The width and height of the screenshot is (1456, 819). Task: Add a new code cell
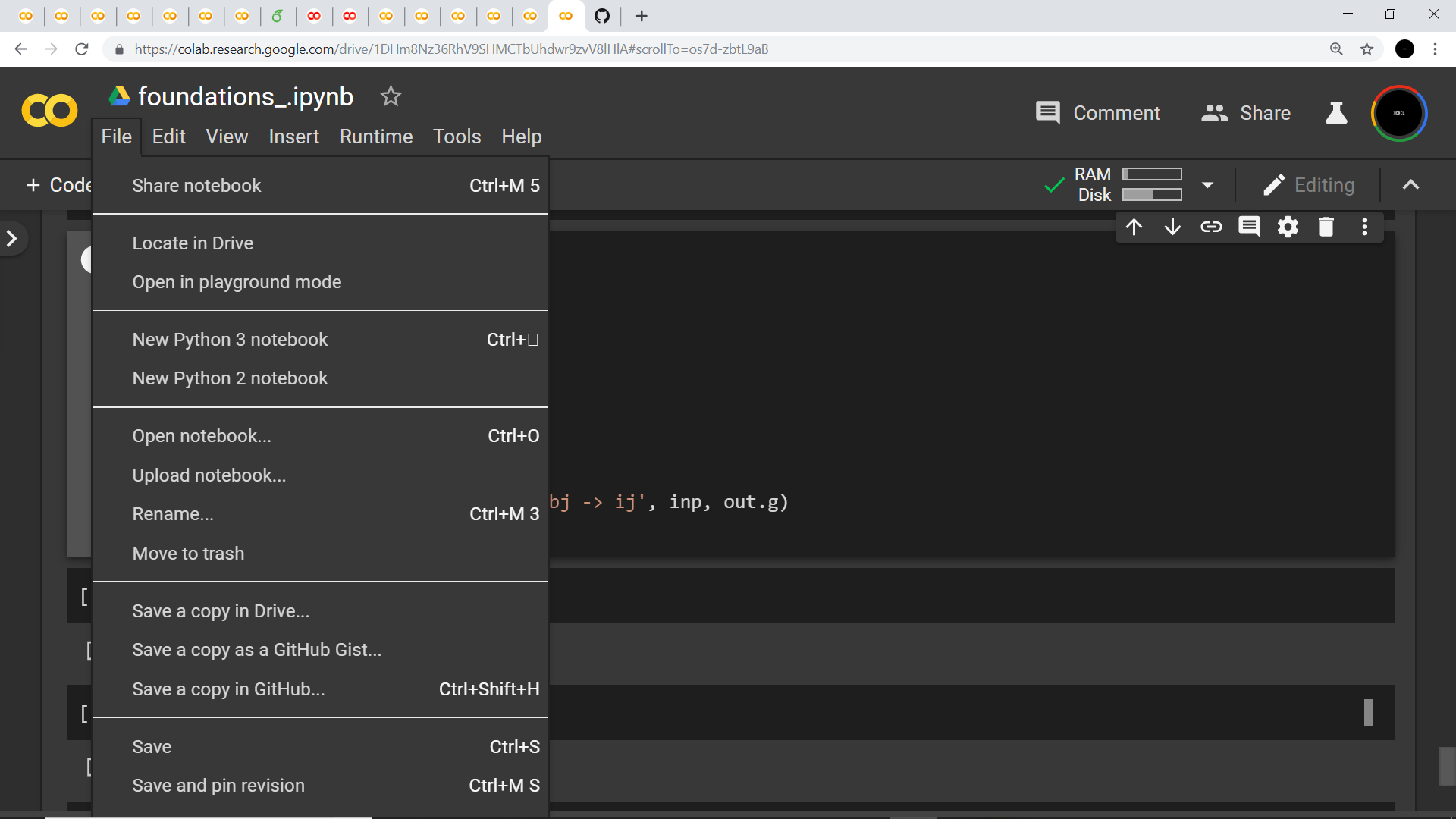(x=59, y=184)
